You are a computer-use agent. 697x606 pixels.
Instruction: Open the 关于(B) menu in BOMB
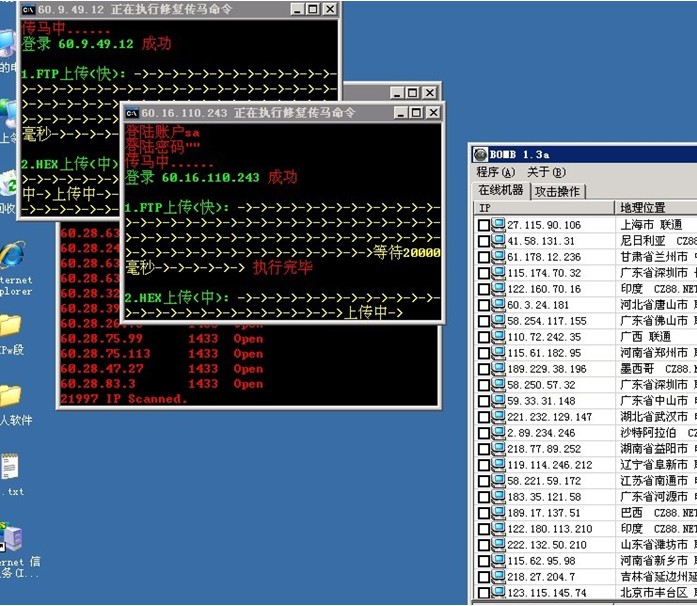coord(546,173)
